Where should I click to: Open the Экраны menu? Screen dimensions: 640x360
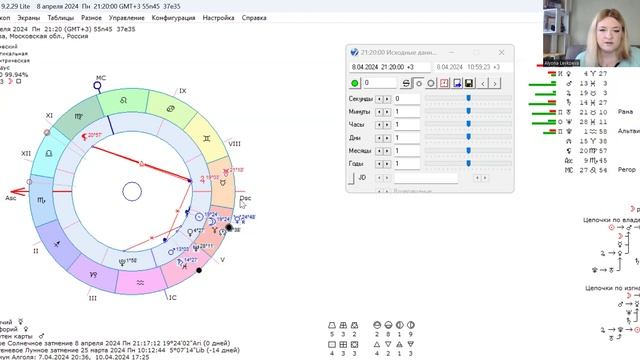[x=29, y=18]
